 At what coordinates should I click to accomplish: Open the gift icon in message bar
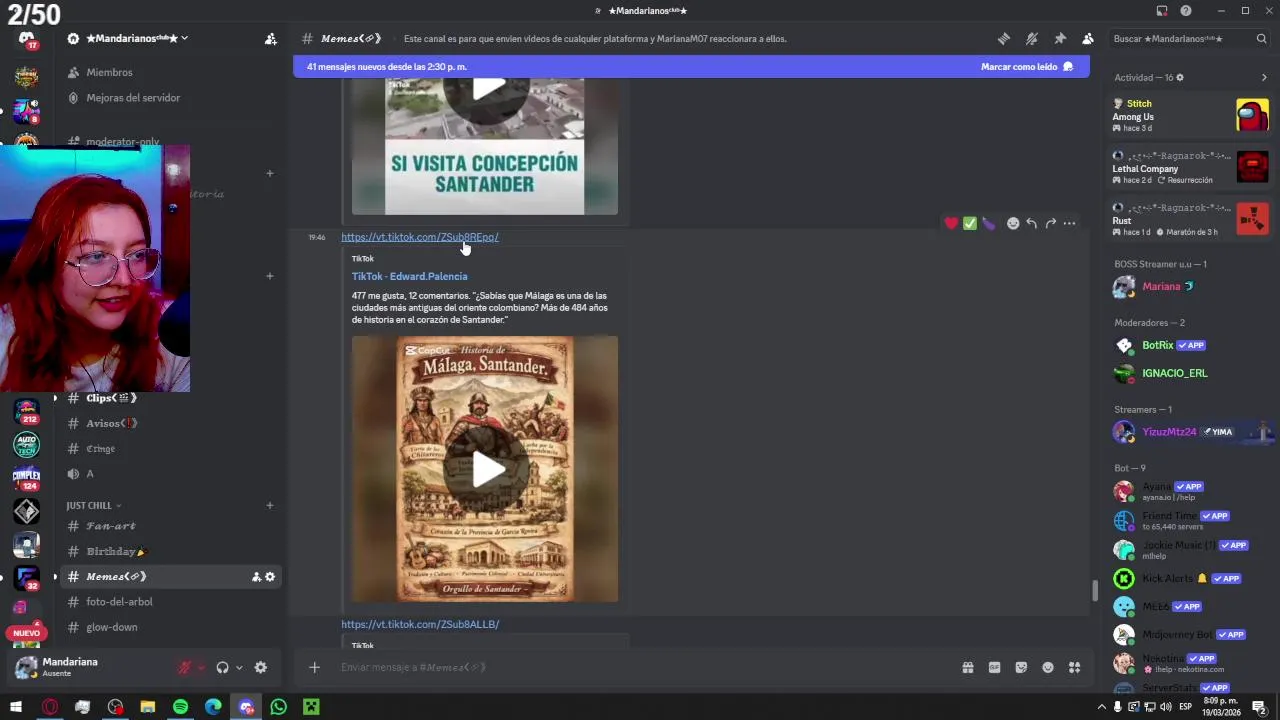968,667
